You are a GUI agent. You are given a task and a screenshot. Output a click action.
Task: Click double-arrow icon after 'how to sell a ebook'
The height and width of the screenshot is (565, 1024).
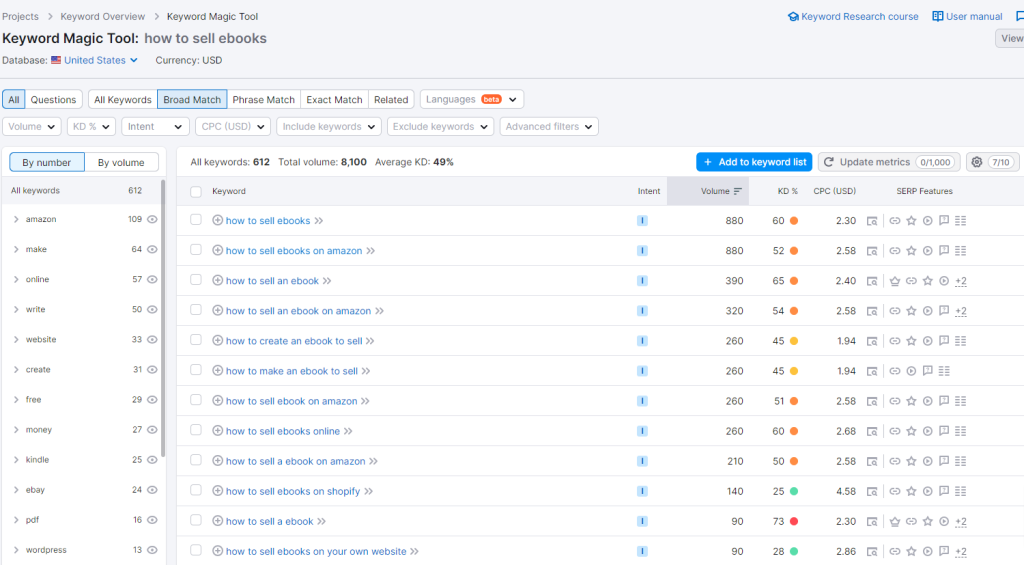[321, 521]
